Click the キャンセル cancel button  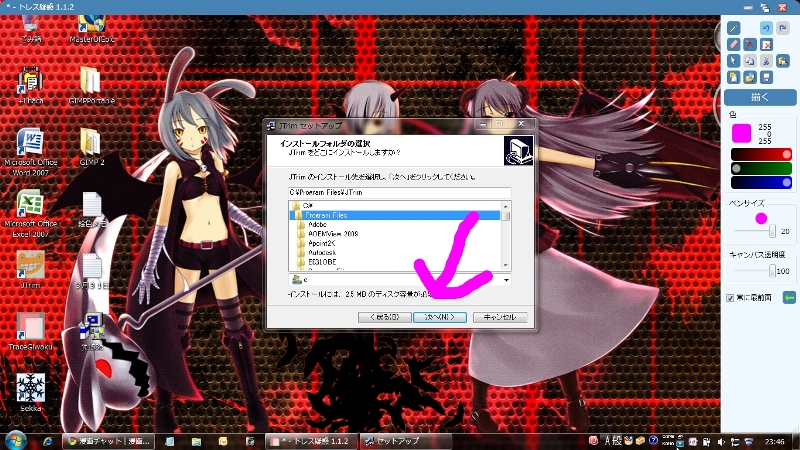click(x=499, y=317)
